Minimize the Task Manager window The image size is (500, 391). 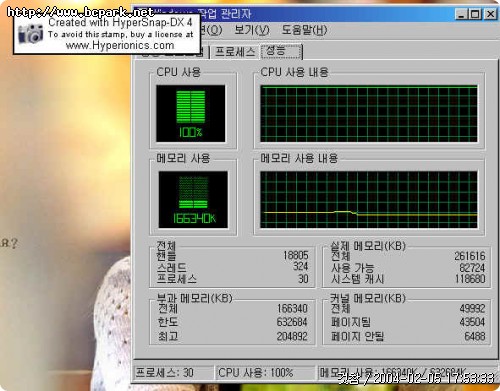coord(461,14)
